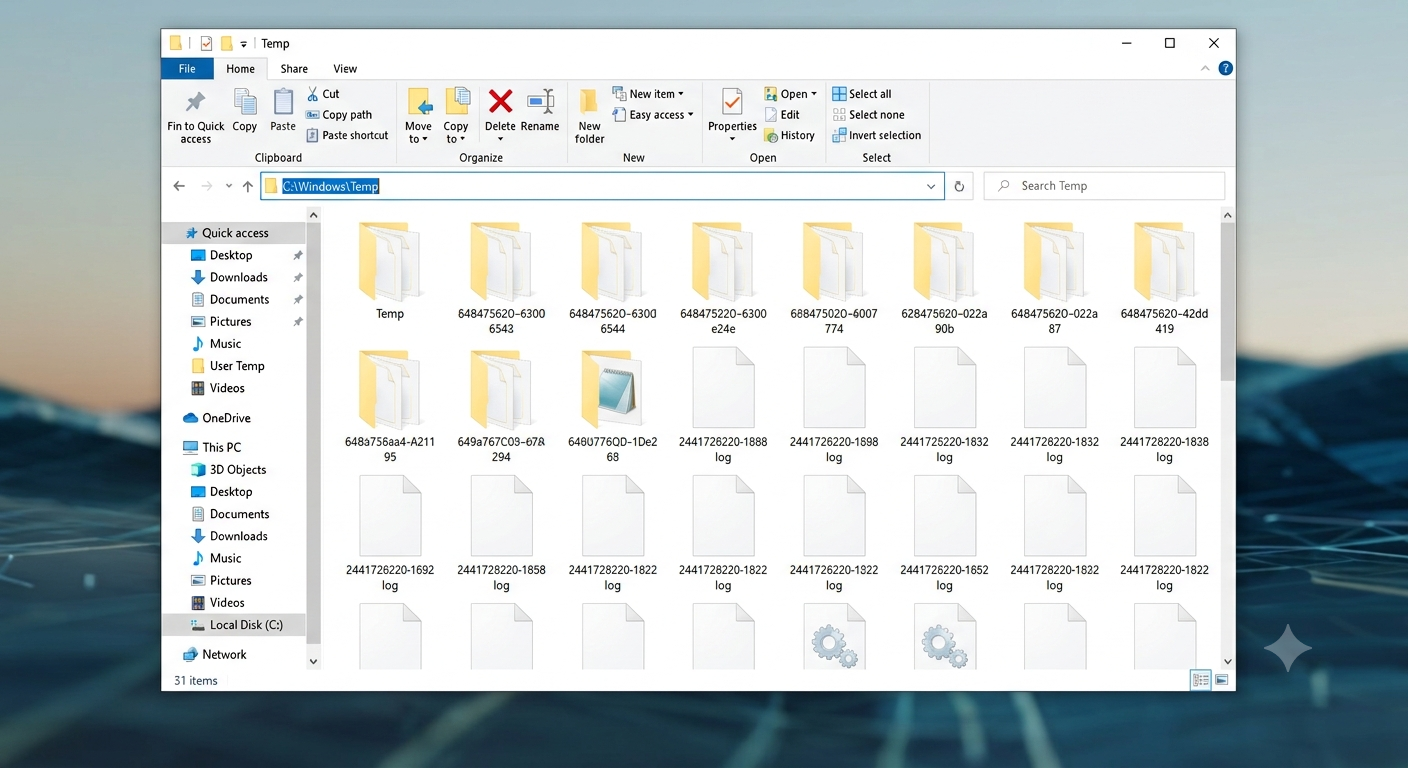The width and height of the screenshot is (1408, 768).
Task: Select folder 648a756aa4-A21195
Action: click(x=390, y=405)
